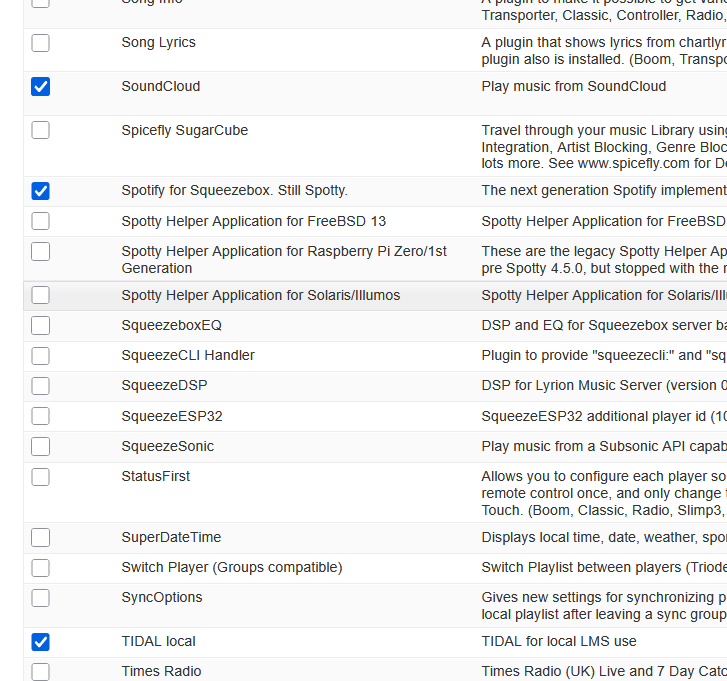Uncheck the SoundCloud plugin checkbox
727x681 pixels.
pos(40,87)
